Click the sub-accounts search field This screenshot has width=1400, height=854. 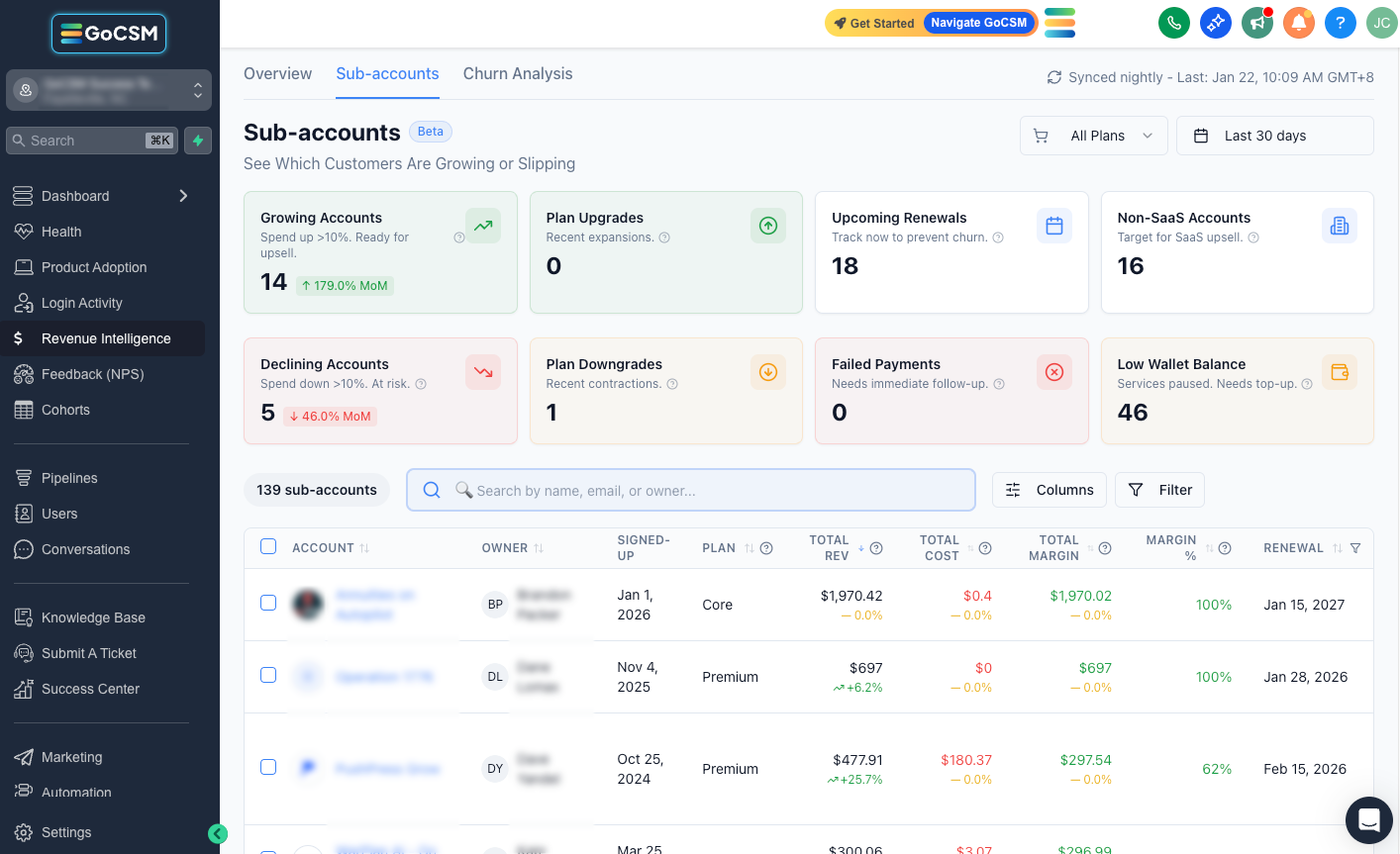pyautogui.click(x=691, y=490)
